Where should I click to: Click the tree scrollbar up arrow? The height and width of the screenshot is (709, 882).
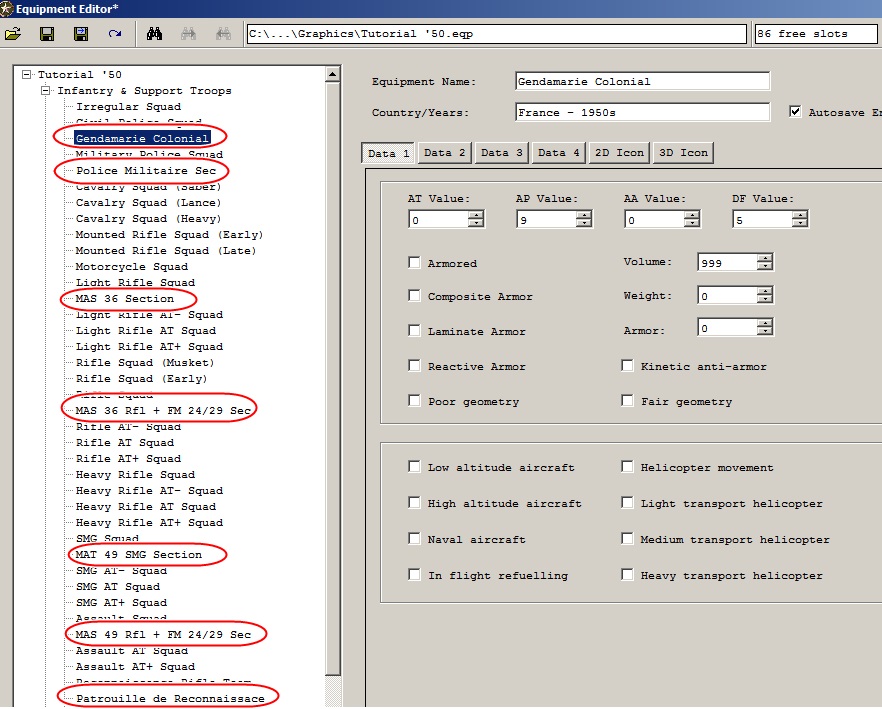tap(333, 75)
